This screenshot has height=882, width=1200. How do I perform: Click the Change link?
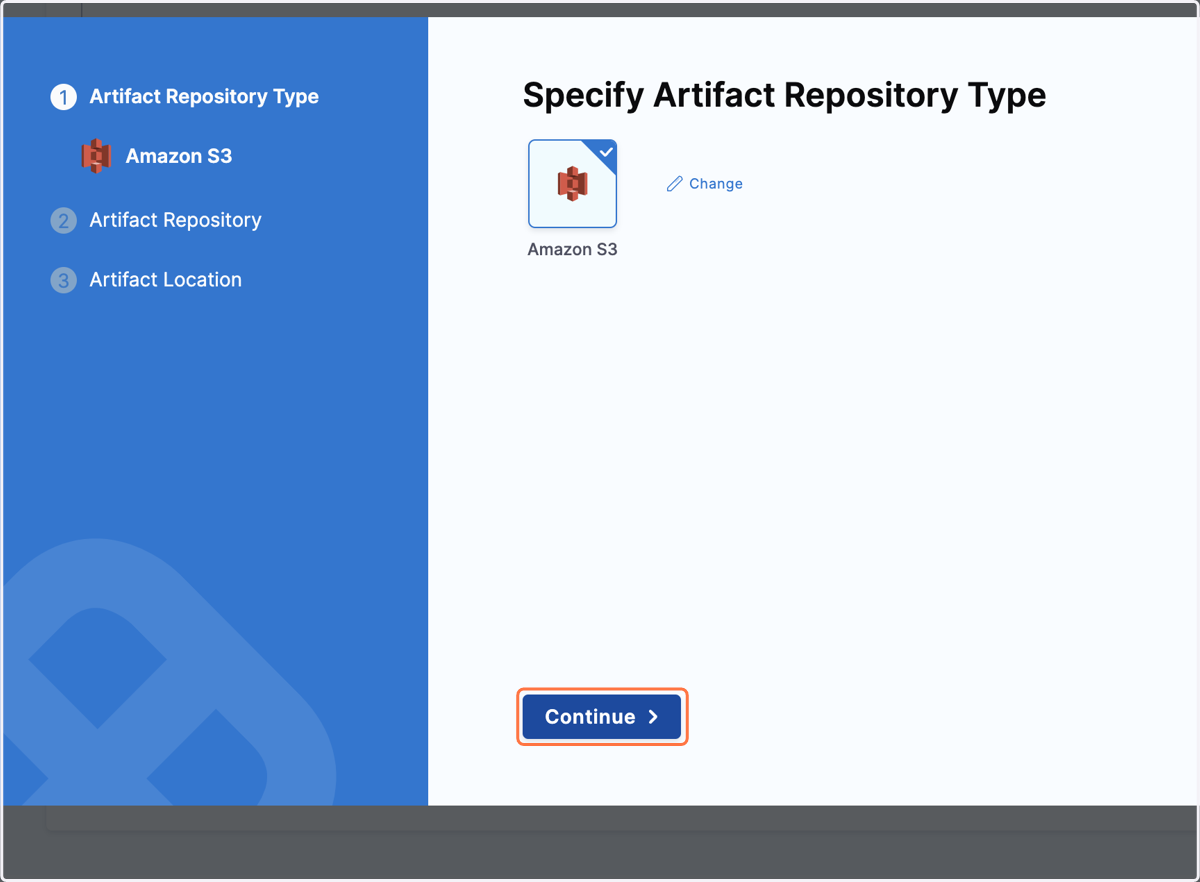pos(704,184)
